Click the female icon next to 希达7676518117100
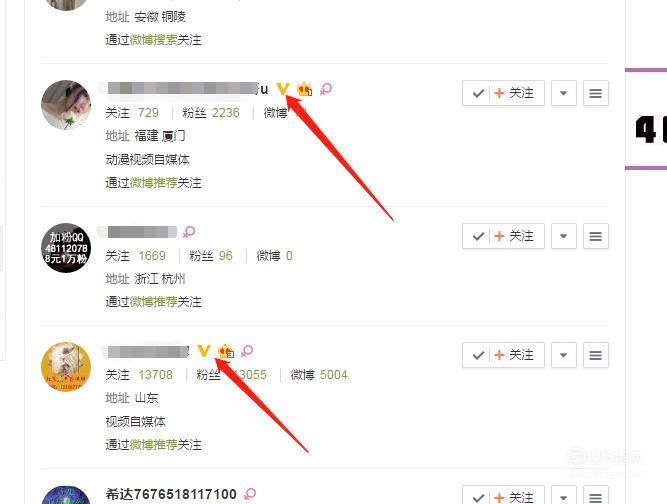Screen dimensions: 667x504 250,494
